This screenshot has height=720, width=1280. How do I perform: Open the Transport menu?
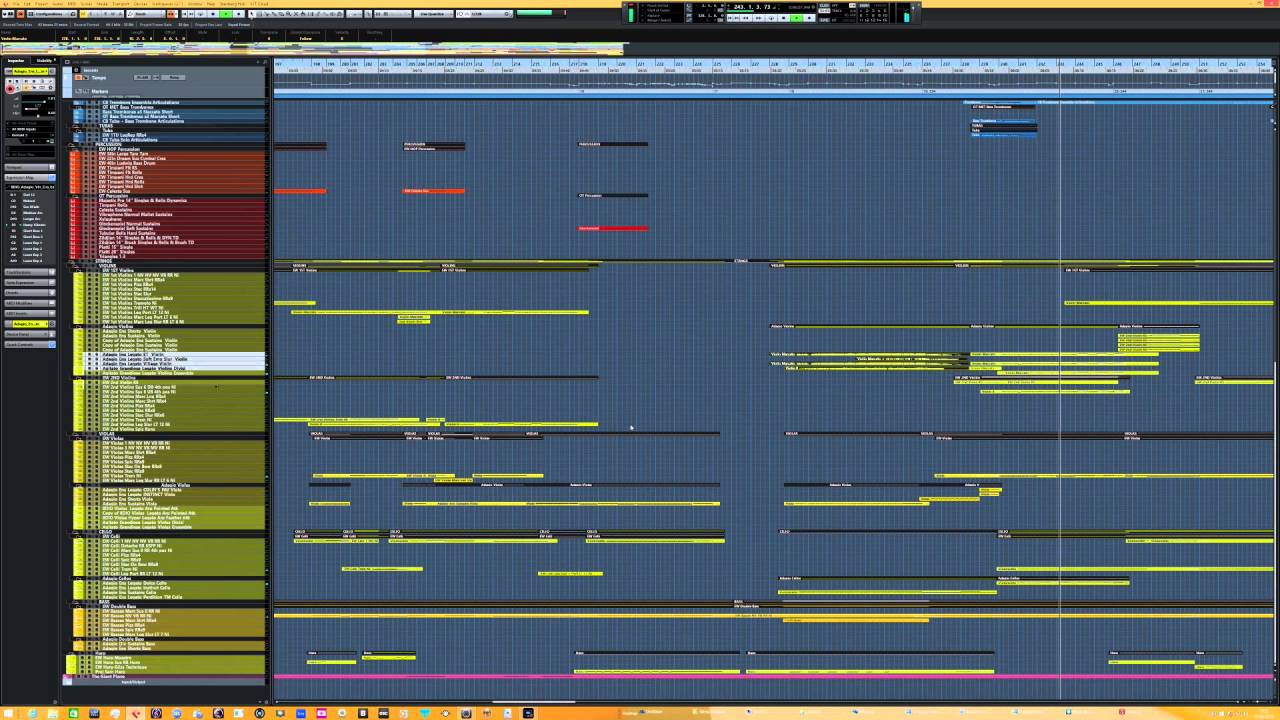tap(121, 4)
